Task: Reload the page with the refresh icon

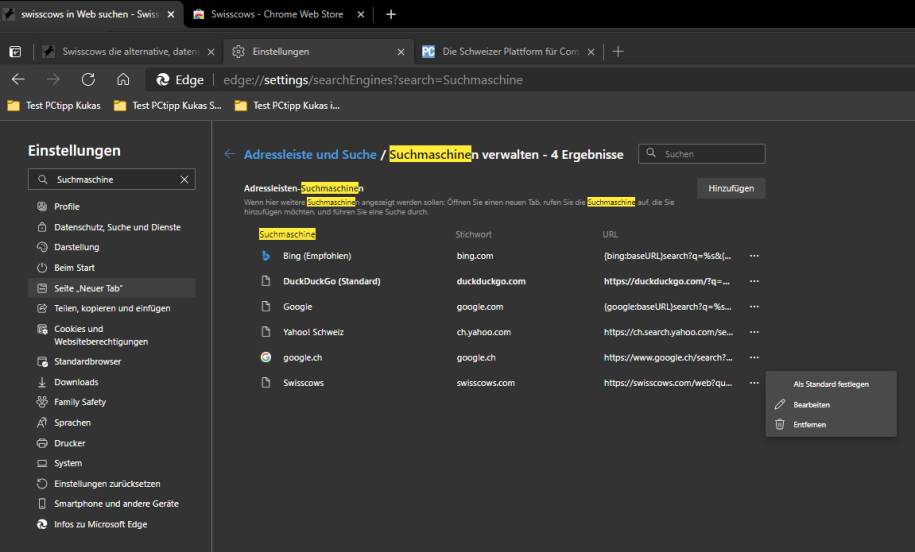Action: [88, 79]
